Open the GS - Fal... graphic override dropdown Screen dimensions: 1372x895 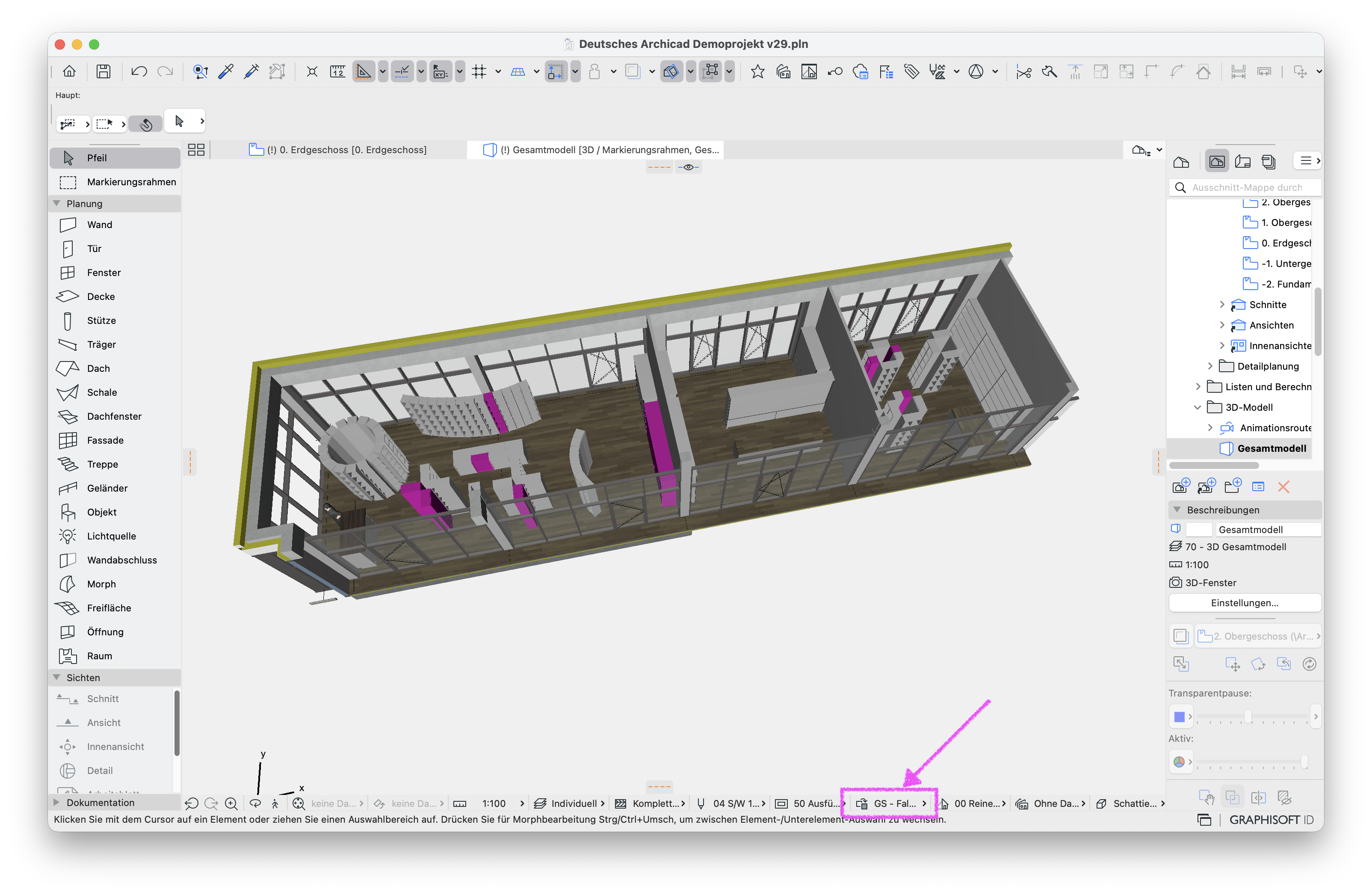coord(891,803)
